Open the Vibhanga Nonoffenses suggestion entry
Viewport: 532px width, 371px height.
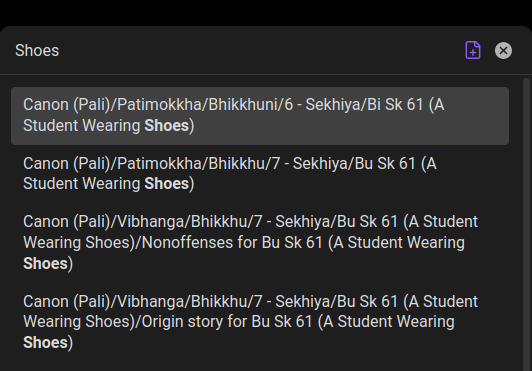pos(260,242)
